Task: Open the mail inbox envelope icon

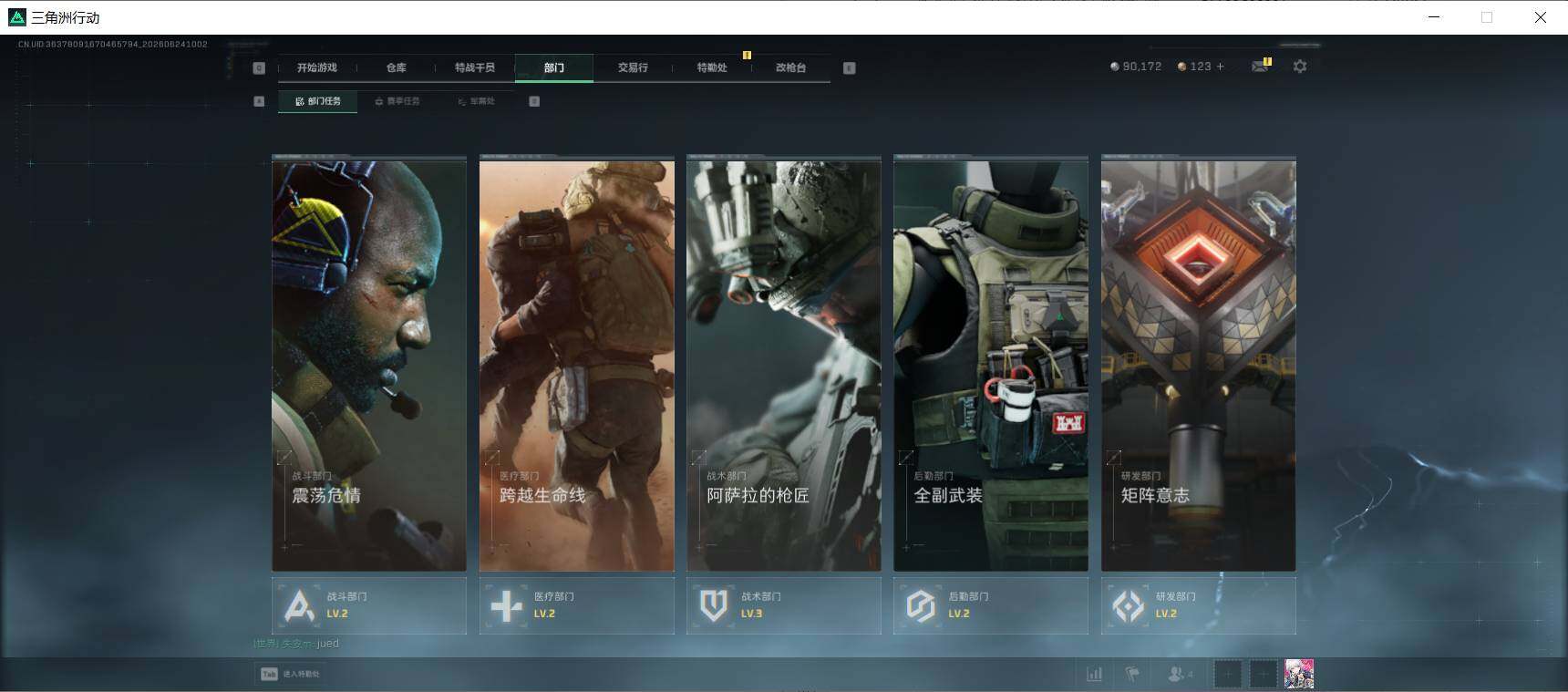Action: pos(1260,67)
